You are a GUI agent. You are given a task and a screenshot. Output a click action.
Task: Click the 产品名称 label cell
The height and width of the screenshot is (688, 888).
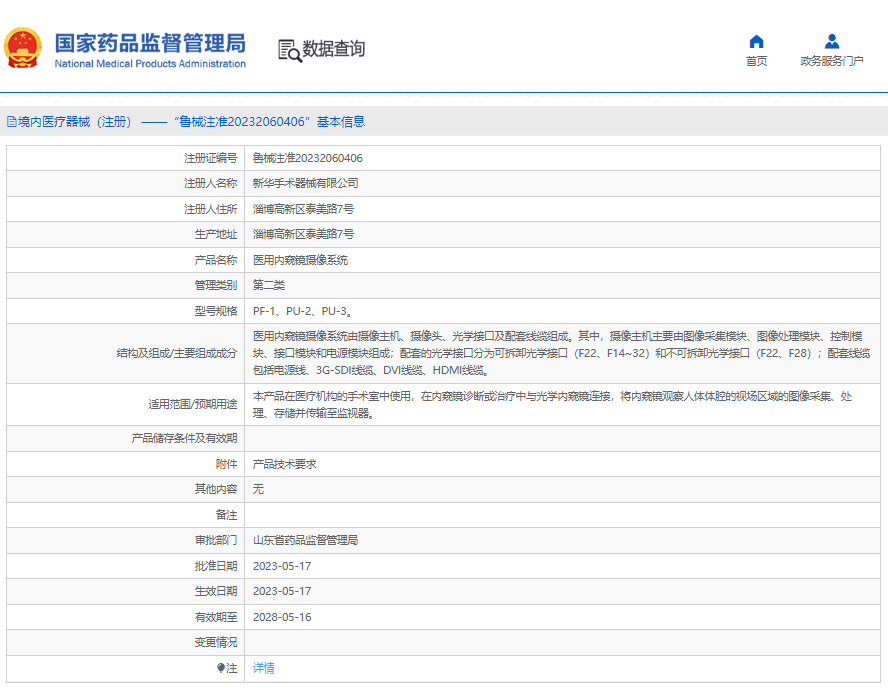[x=126, y=260]
